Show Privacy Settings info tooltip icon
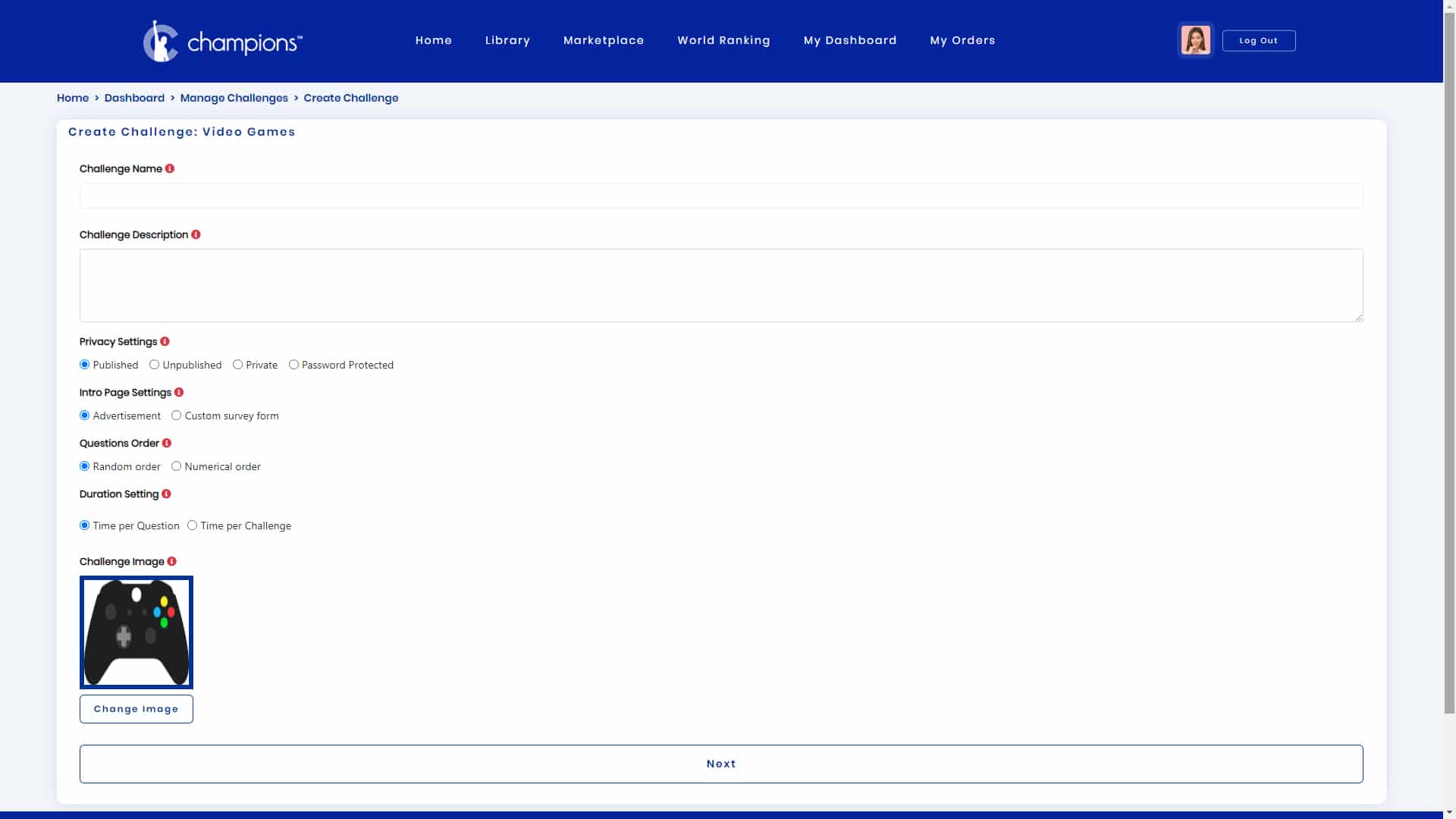This screenshot has height=819, width=1456. point(165,341)
